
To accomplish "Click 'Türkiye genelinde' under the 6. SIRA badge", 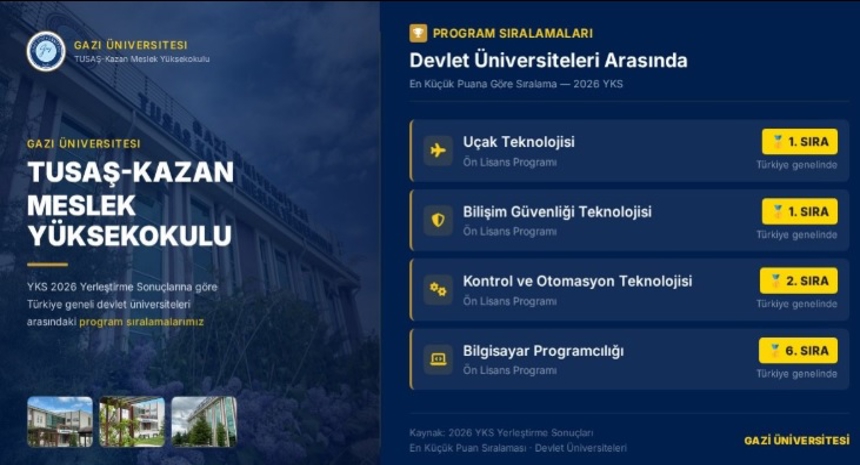I will click(797, 374).
